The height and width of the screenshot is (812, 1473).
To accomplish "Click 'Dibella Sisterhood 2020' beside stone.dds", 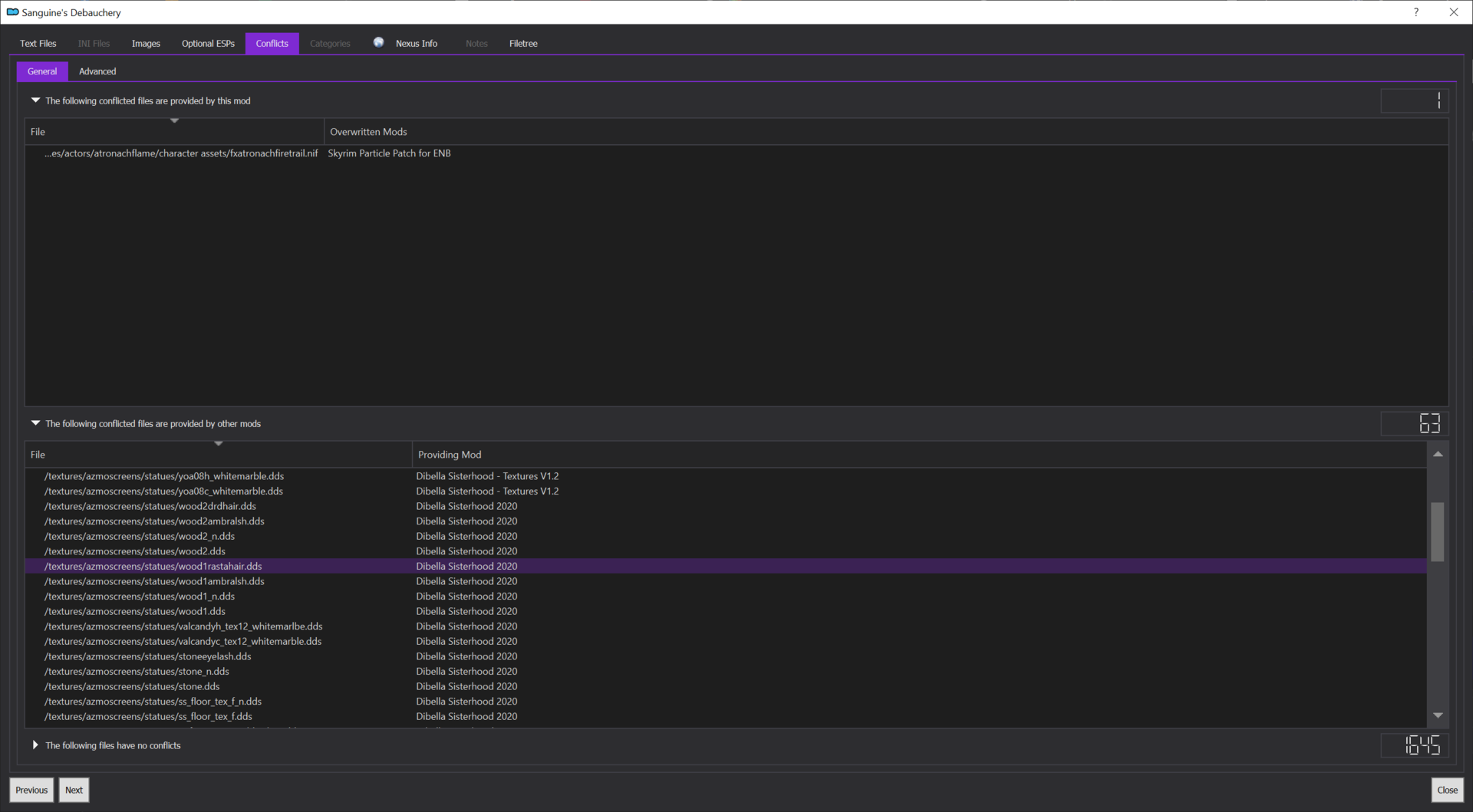I will 466,686.
